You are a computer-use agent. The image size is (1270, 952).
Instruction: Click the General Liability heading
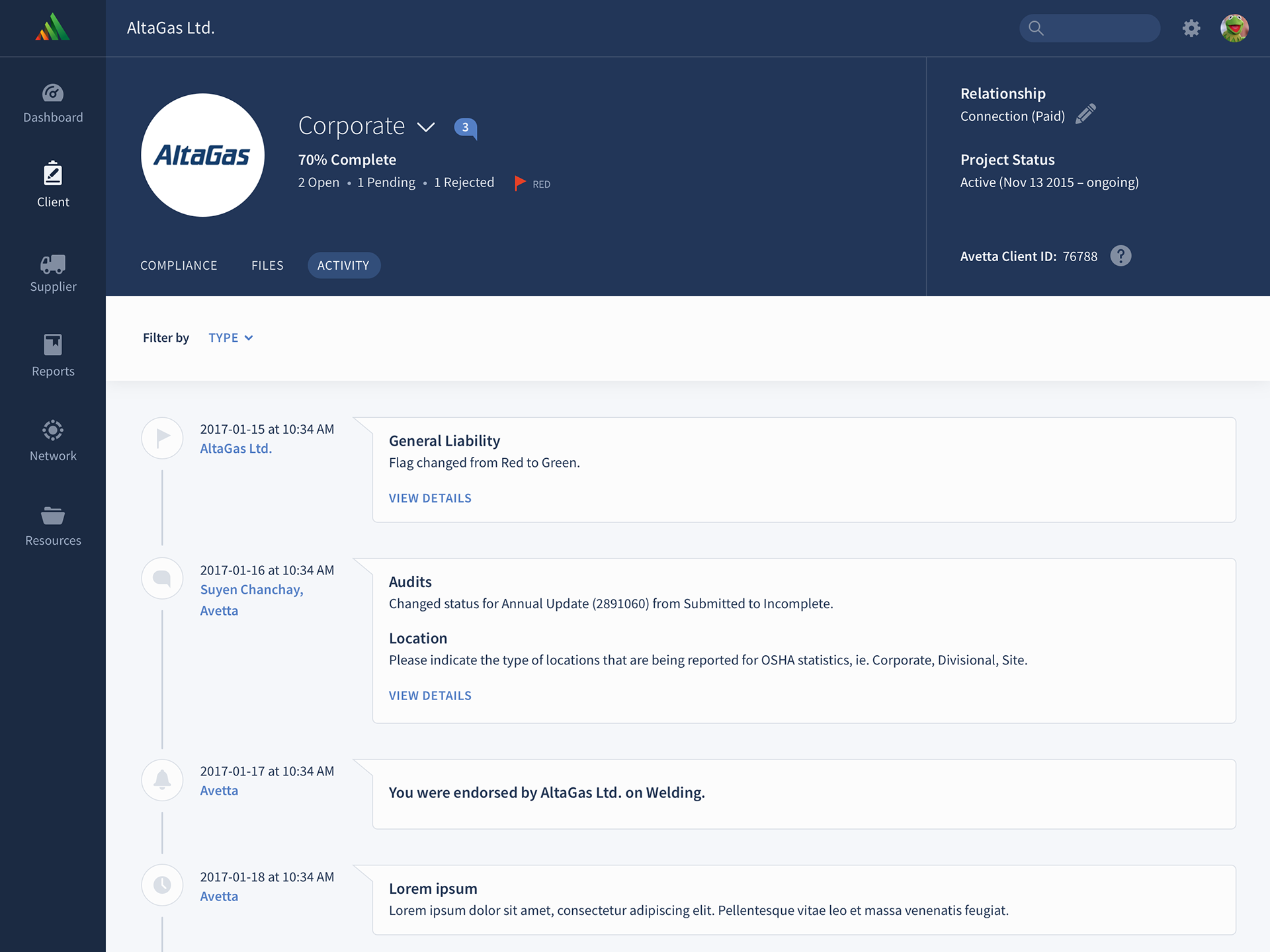(444, 441)
